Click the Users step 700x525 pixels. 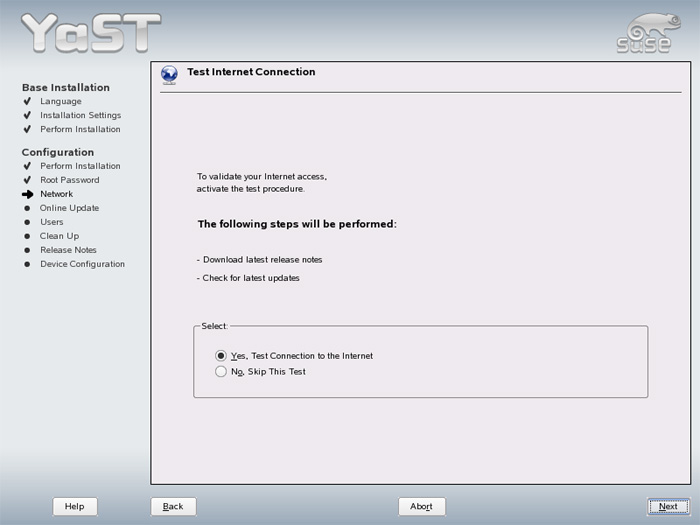[x=52, y=222]
